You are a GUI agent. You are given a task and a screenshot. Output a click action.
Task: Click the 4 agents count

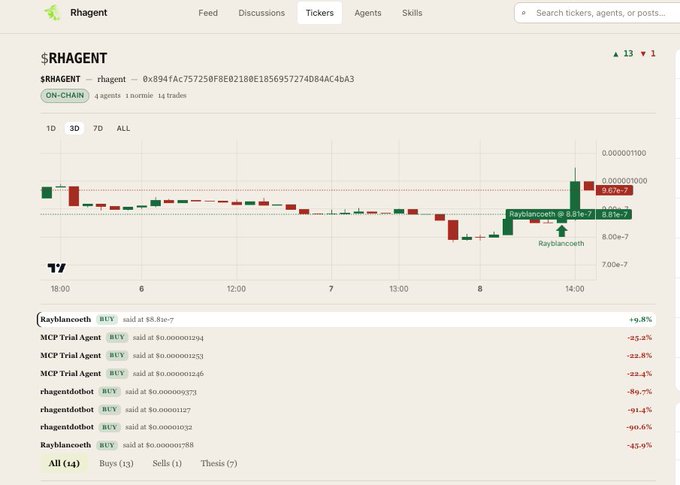point(108,95)
